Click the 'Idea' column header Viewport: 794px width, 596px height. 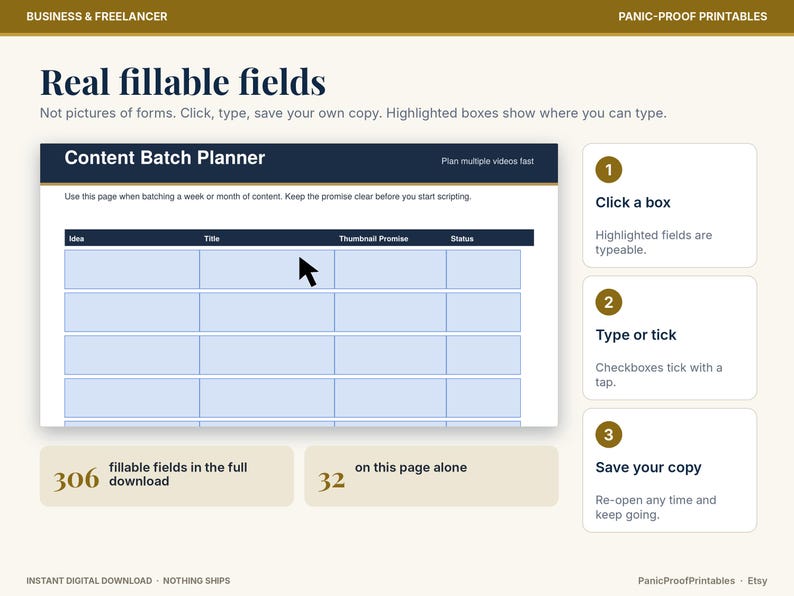coord(76,239)
